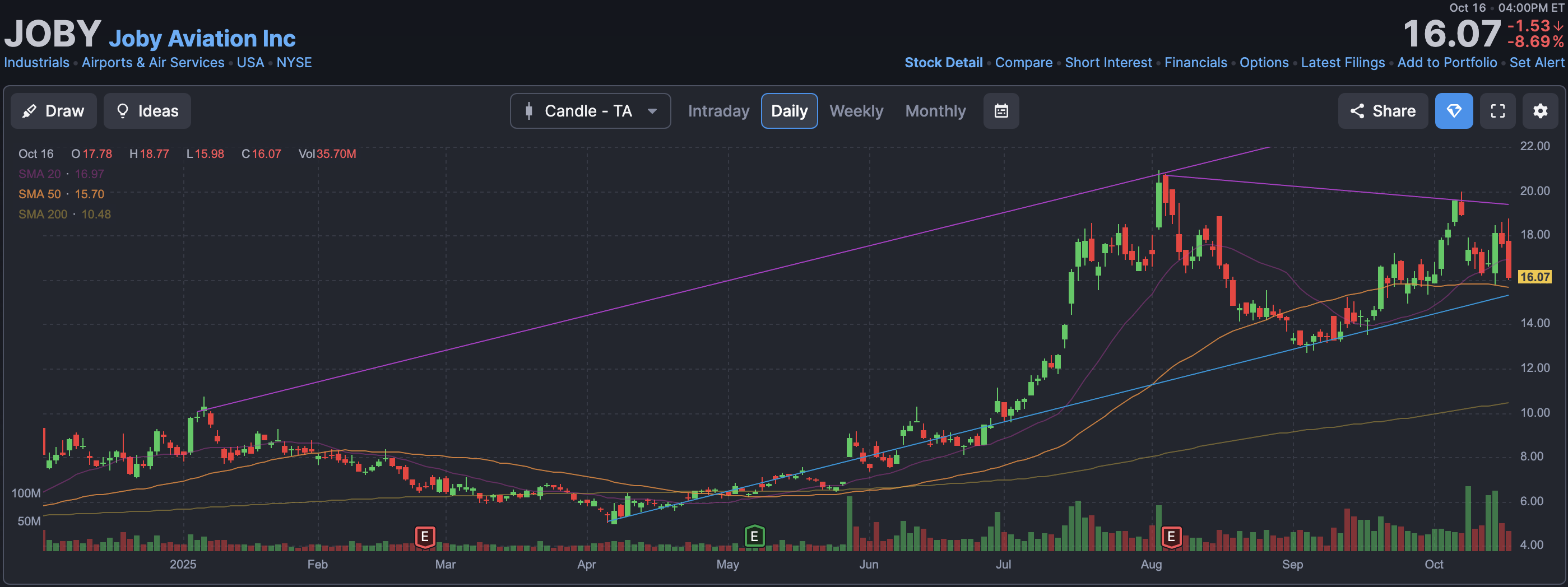Open the Compare link
This screenshot has height=587, width=1568.
click(x=1023, y=63)
